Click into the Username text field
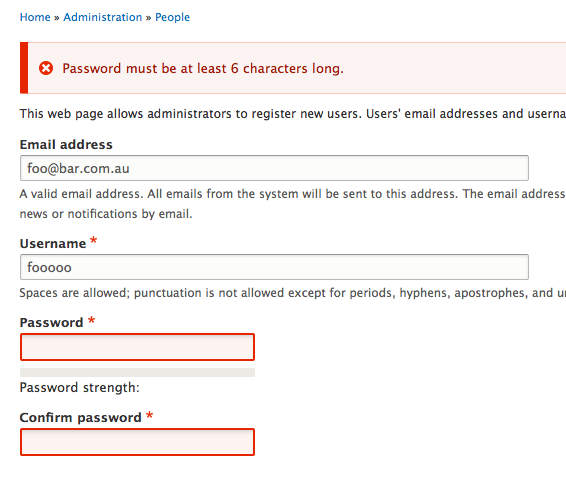 click(274, 267)
